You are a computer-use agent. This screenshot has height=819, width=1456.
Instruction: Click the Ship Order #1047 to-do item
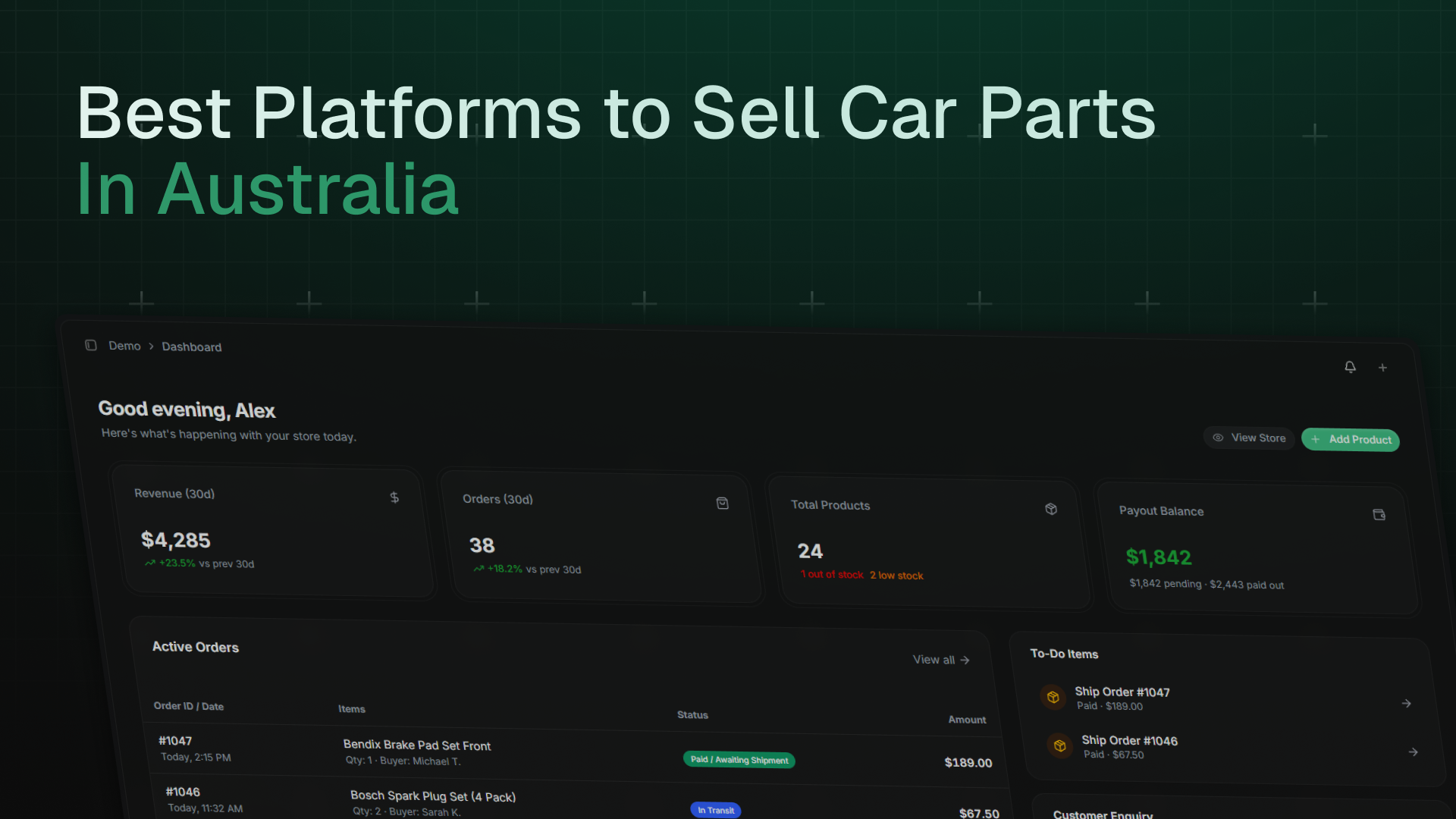pyautogui.click(x=1225, y=698)
